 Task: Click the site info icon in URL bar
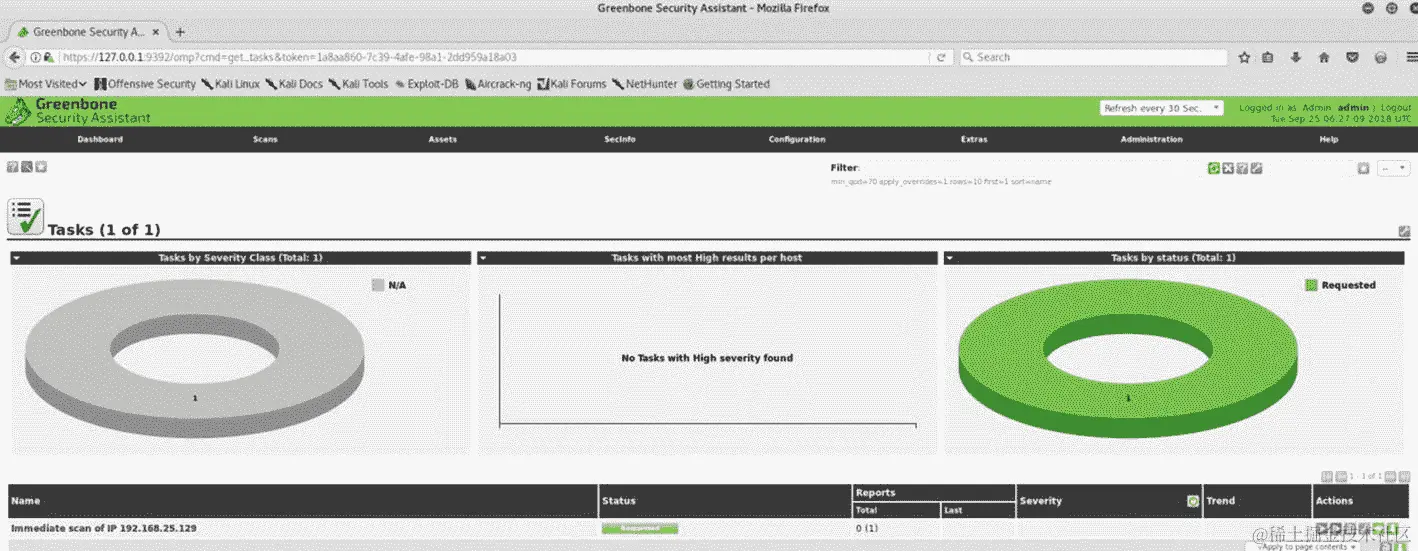pyautogui.click(x=36, y=57)
